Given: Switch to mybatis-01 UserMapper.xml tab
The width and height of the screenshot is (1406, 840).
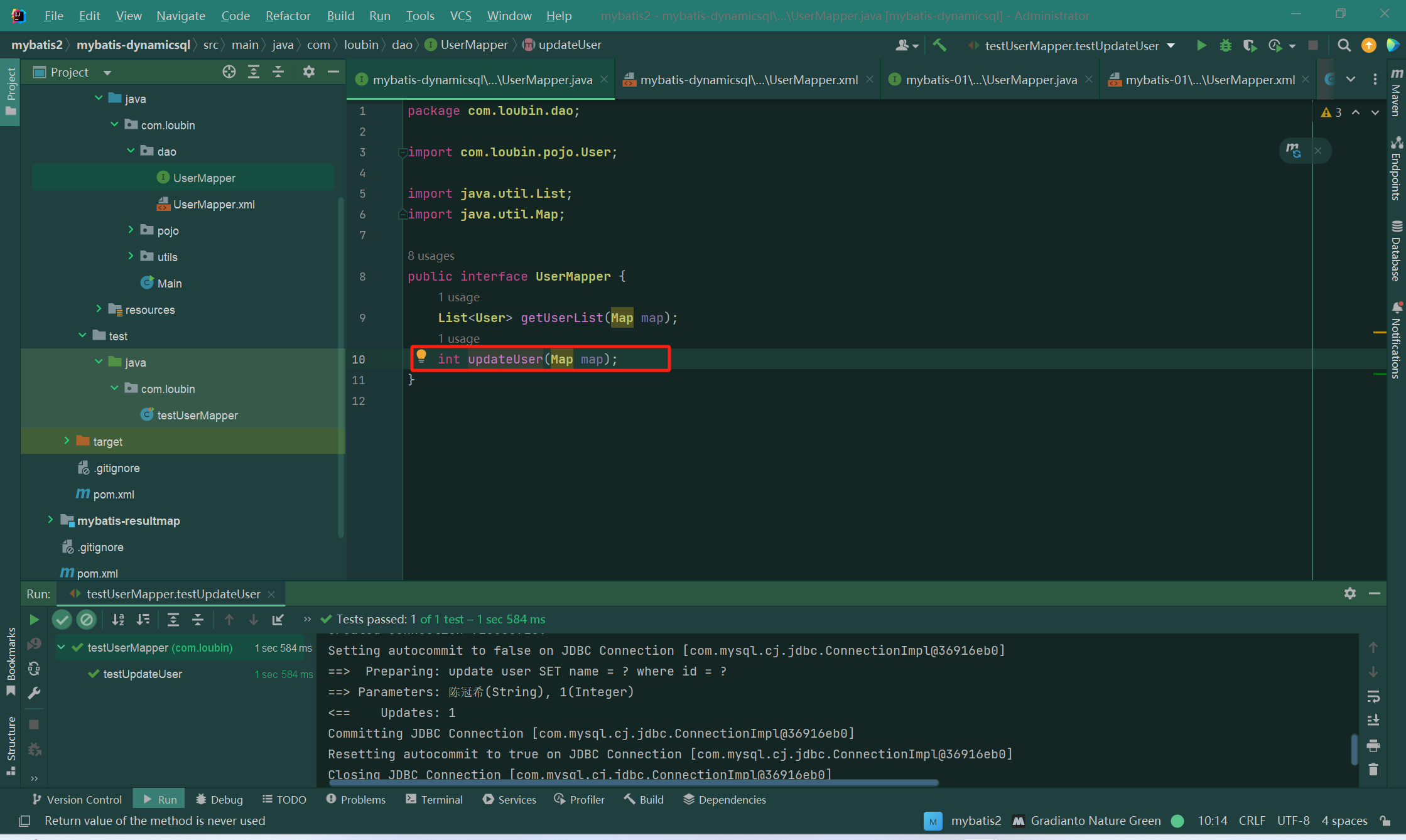Looking at the screenshot, I should [x=1209, y=80].
